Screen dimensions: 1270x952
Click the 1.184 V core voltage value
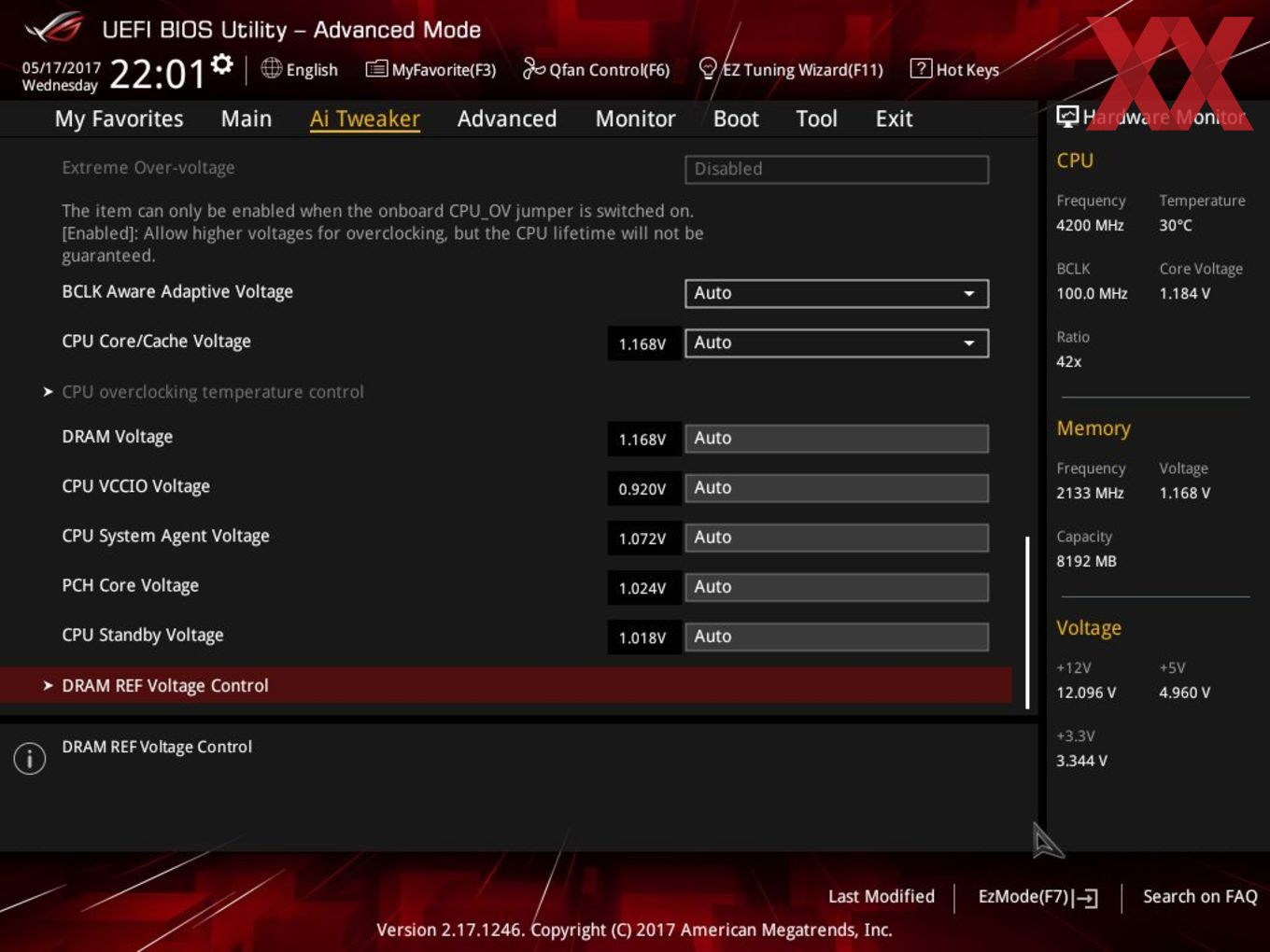1185,293
